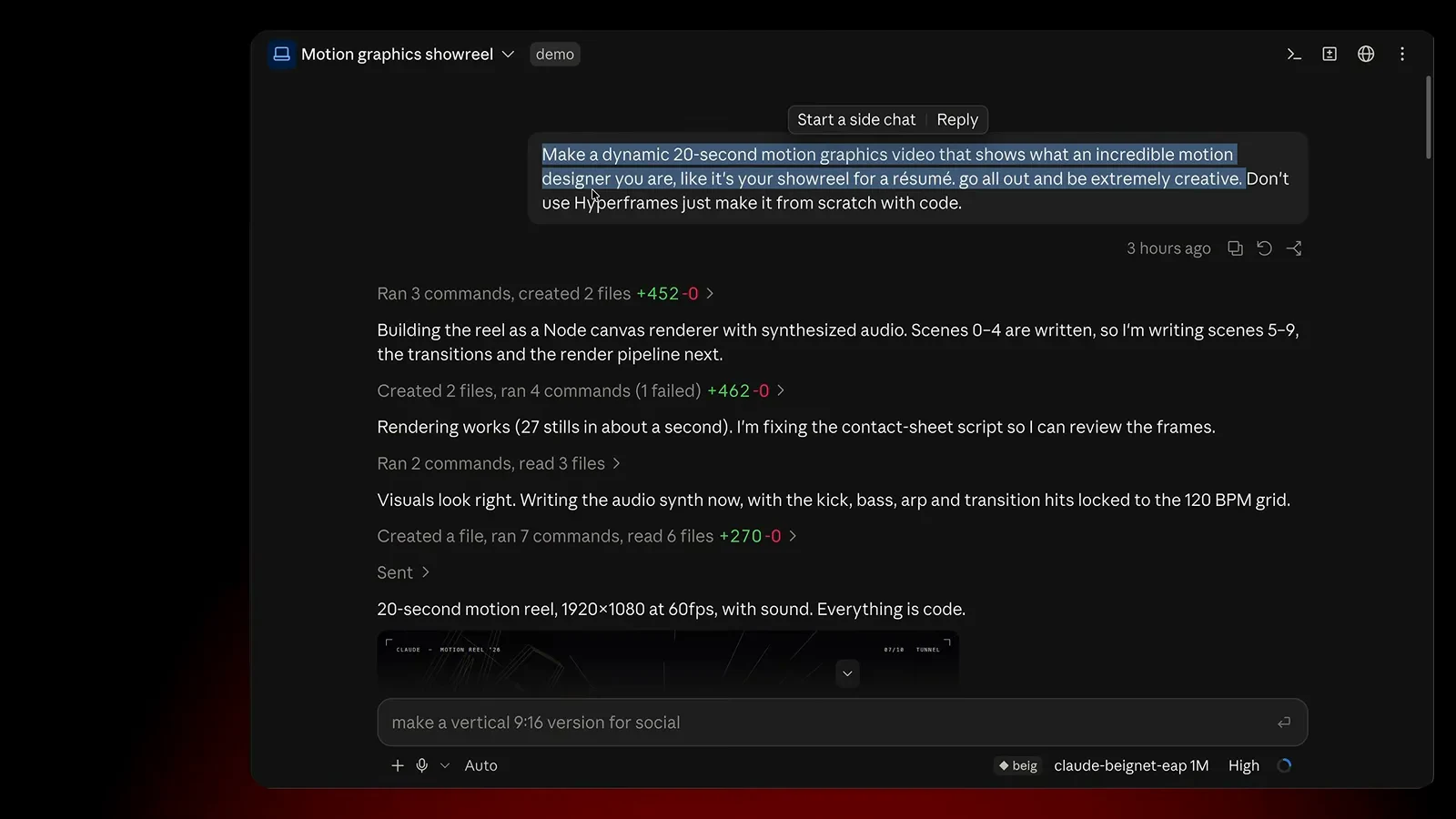Open the motion reel video thumbnail
This screenshot has width=1456, height=819.
(x=668, y=660)
